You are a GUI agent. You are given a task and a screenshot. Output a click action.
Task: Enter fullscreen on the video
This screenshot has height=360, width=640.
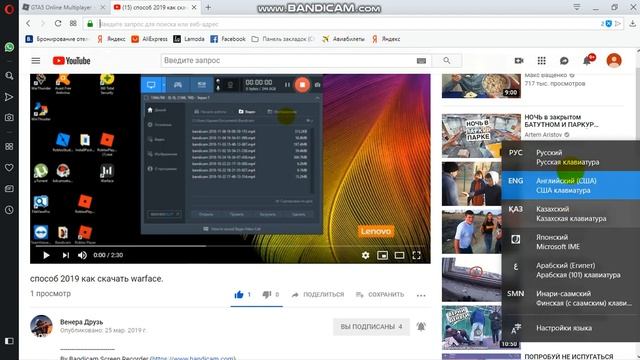pyautogui.click(x=416, y=255)
